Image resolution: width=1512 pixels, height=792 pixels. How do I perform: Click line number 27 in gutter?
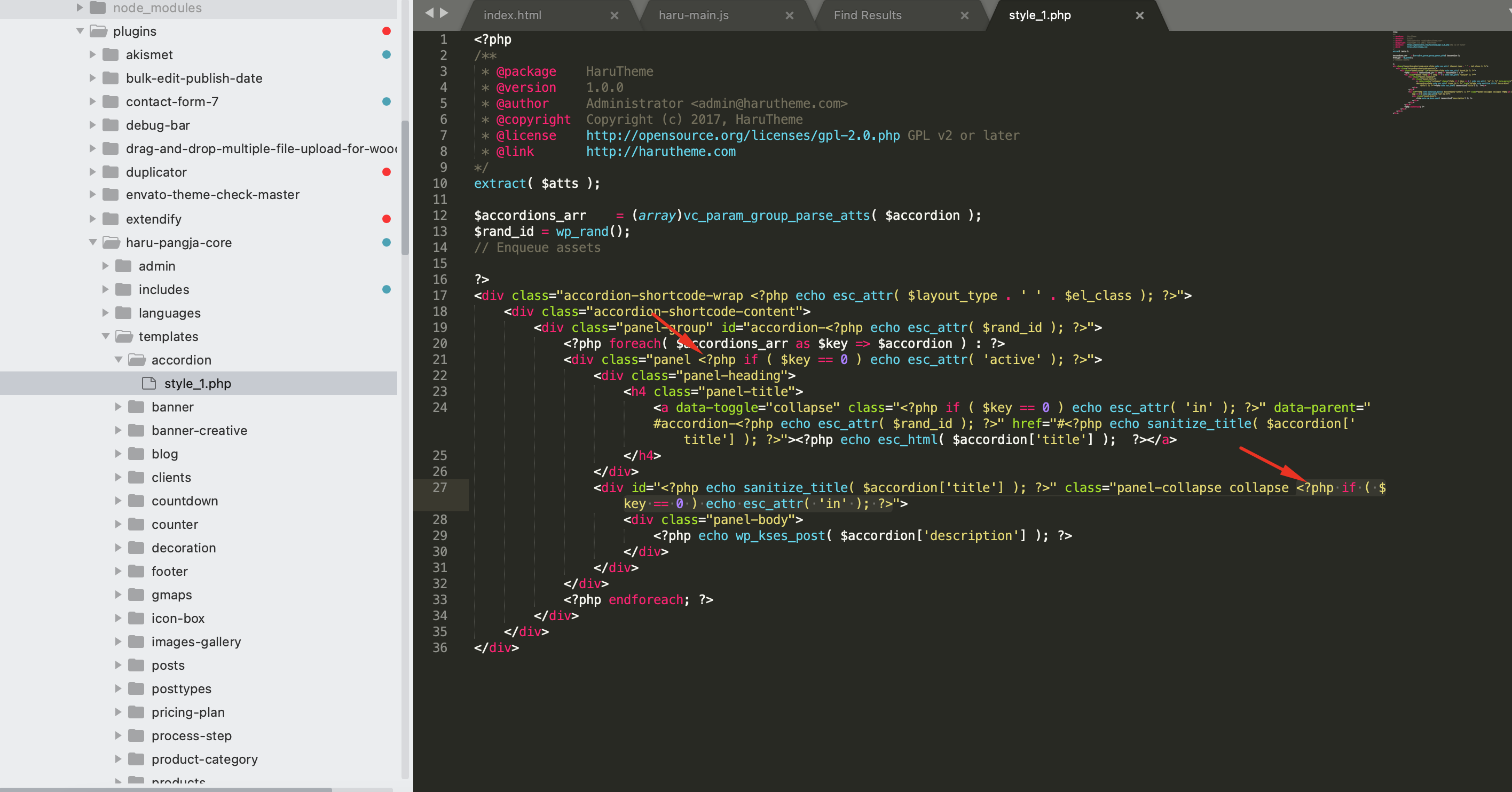pyautogui.click(x=439, y=487)
